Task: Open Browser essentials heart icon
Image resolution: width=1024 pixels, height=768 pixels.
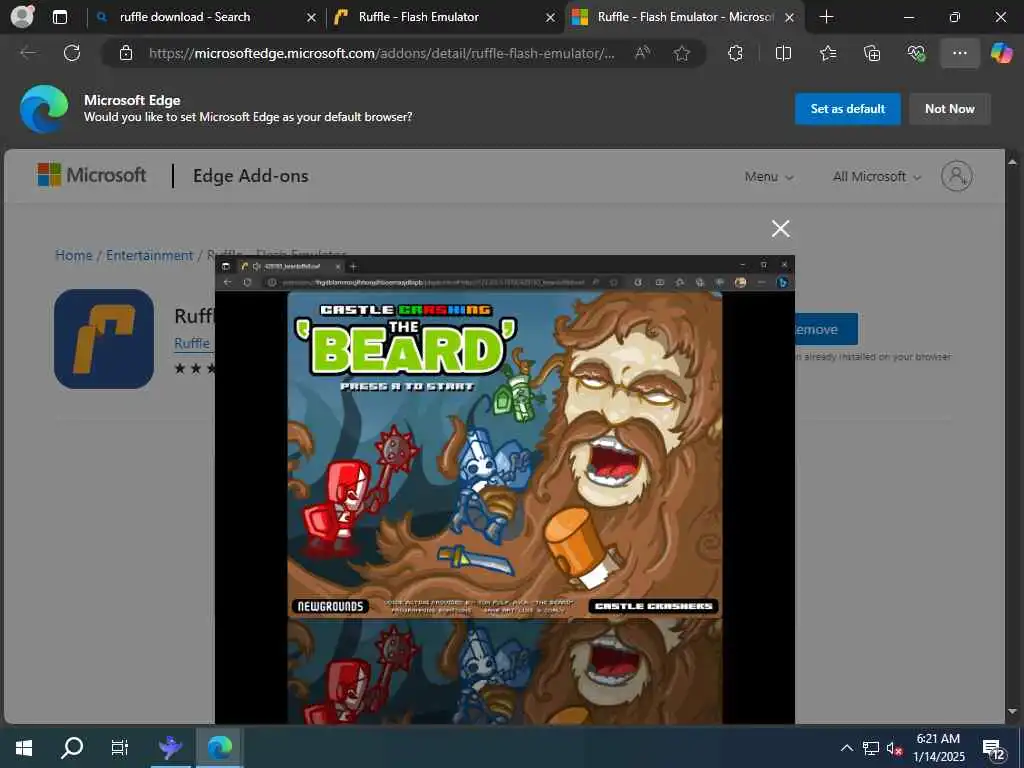Action: click(x=916, y=53)
